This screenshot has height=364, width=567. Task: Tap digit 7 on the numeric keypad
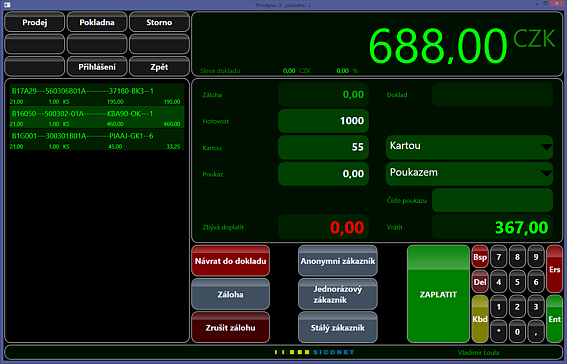499,257
